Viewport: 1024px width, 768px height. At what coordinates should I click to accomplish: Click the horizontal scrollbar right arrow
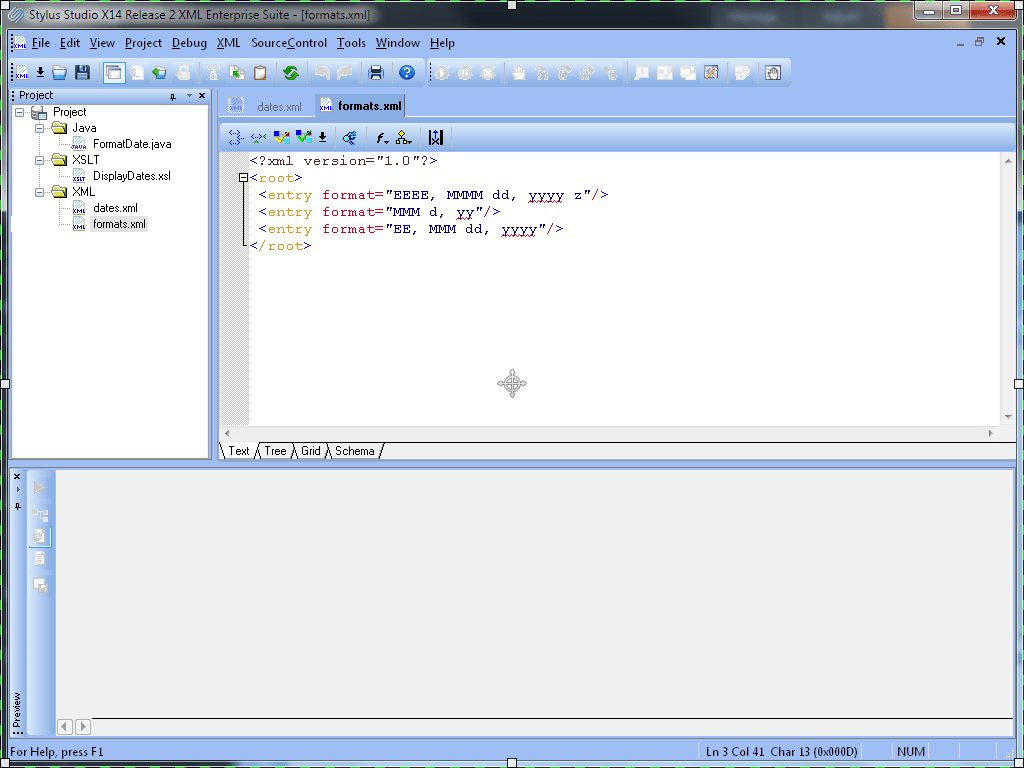point(990,432)
